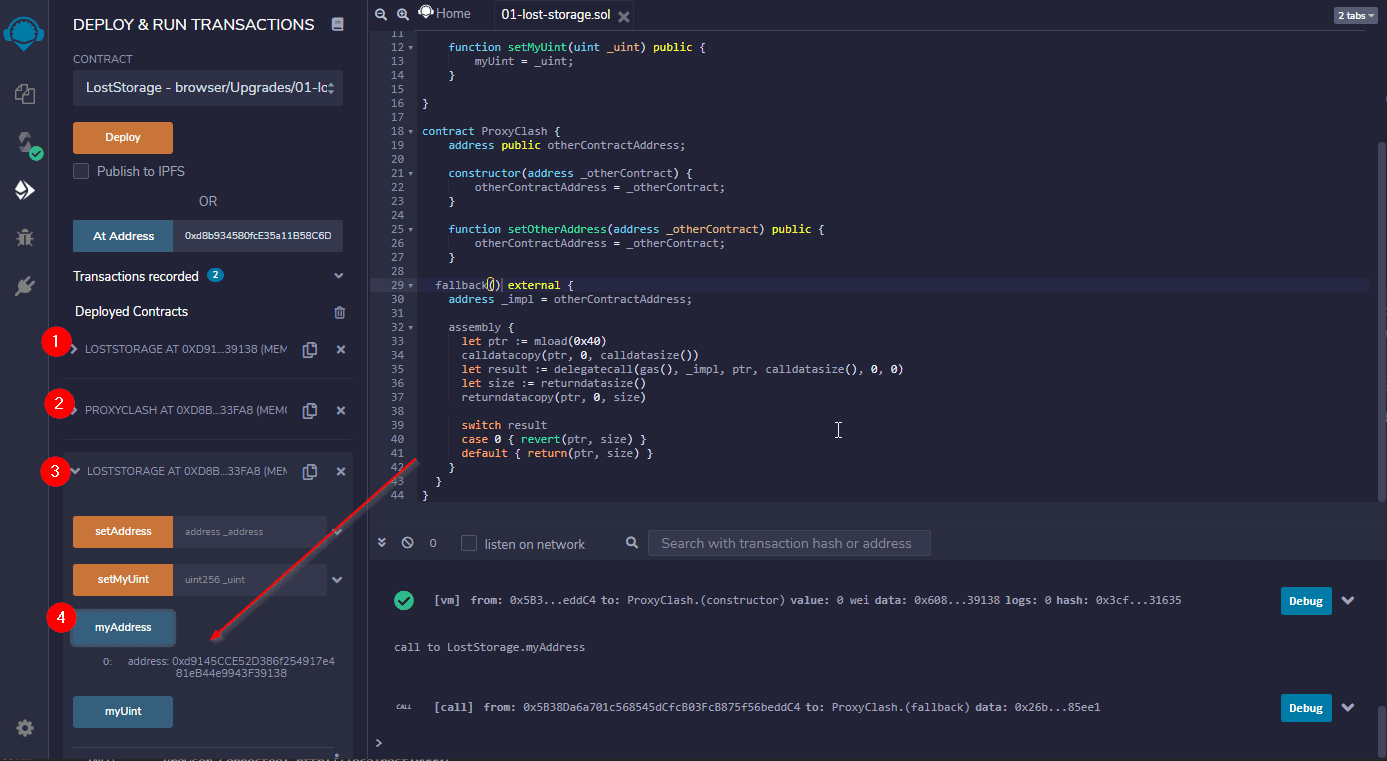Focus the address _address input field
This screenshot has width=1387, height=761.
[250, 532]
